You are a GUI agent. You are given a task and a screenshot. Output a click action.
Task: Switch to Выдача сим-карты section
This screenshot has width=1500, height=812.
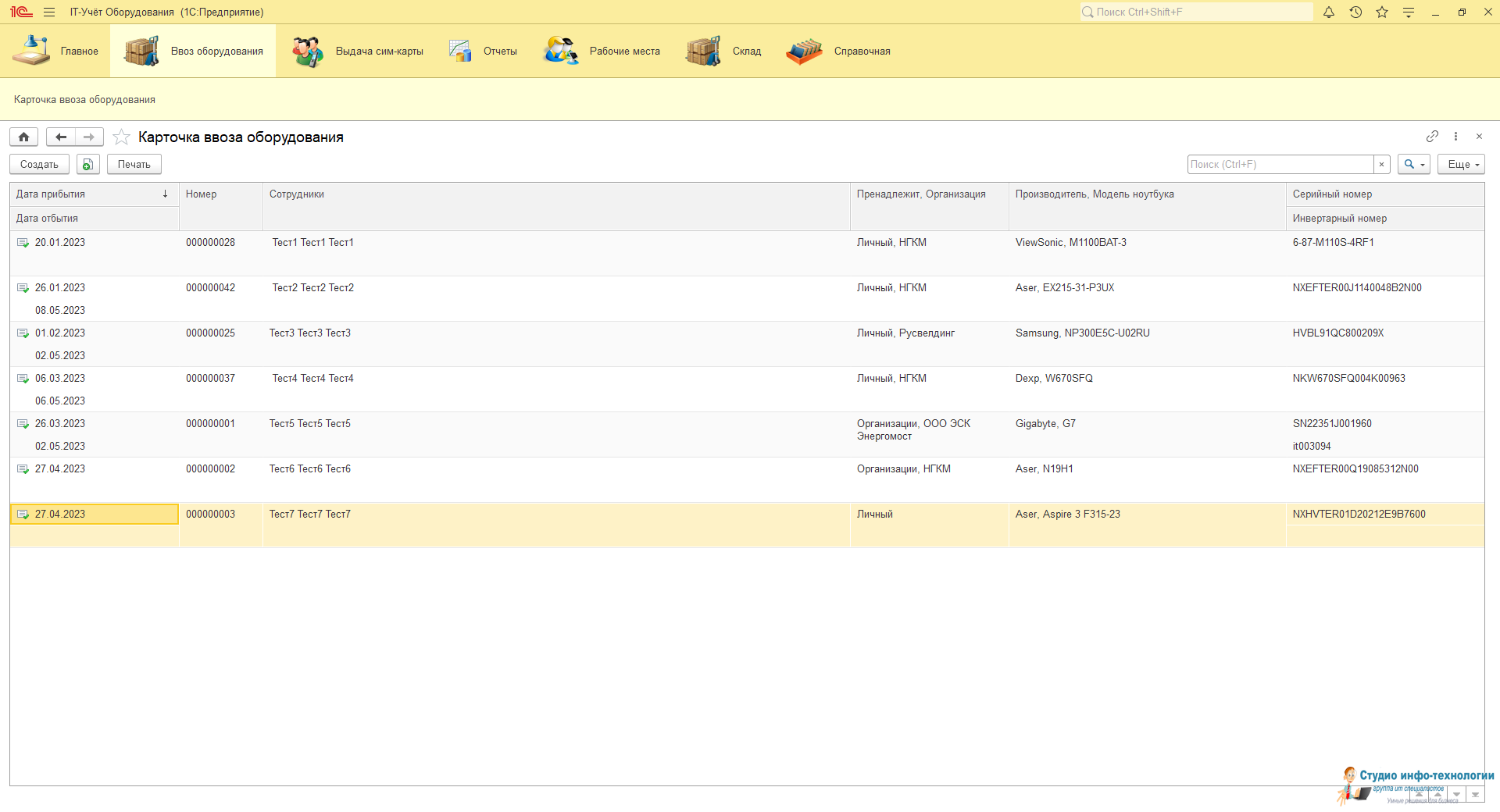(359, 52)
